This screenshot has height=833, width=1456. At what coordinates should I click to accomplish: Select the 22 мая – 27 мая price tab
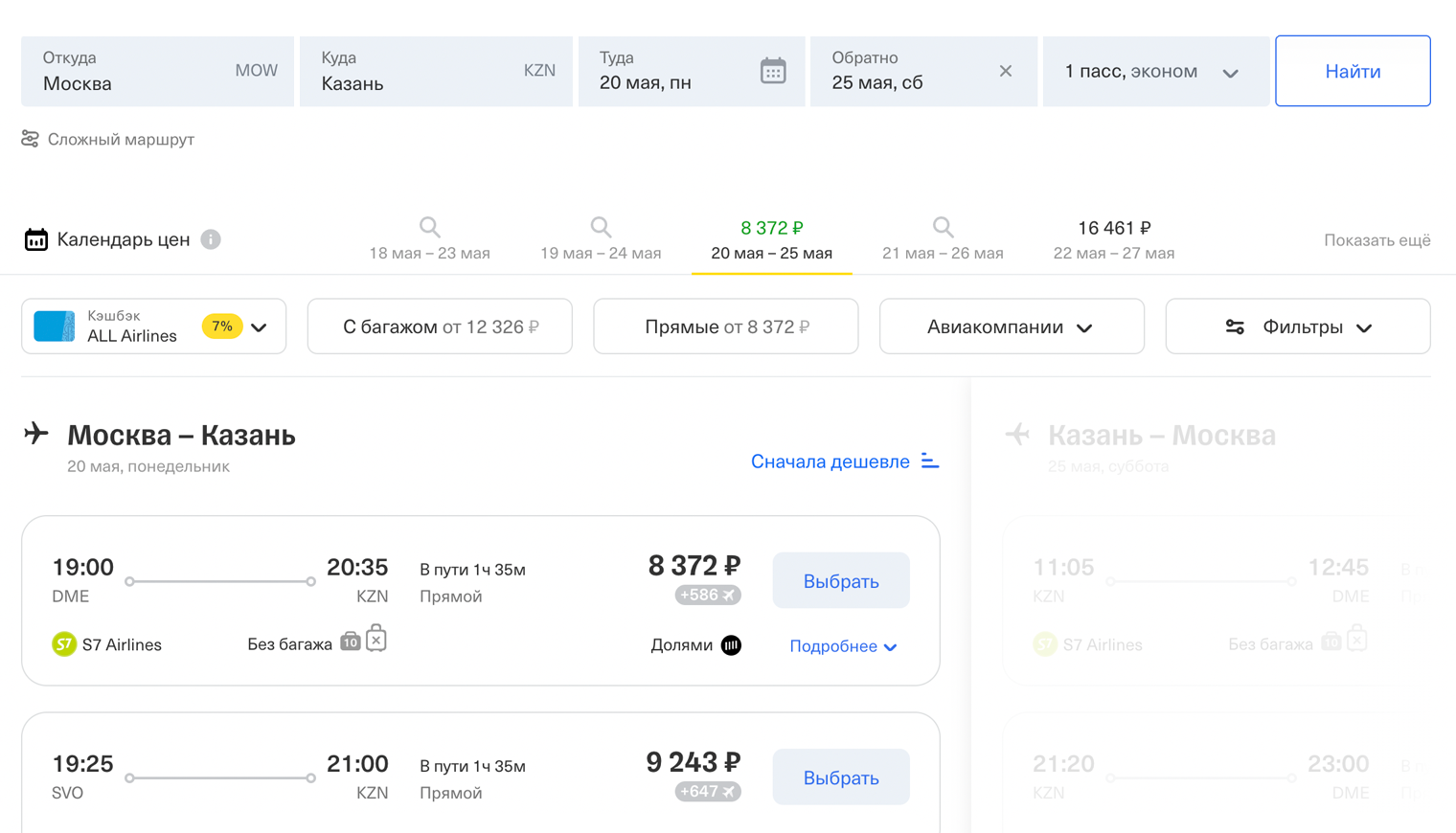point(1114,241)
